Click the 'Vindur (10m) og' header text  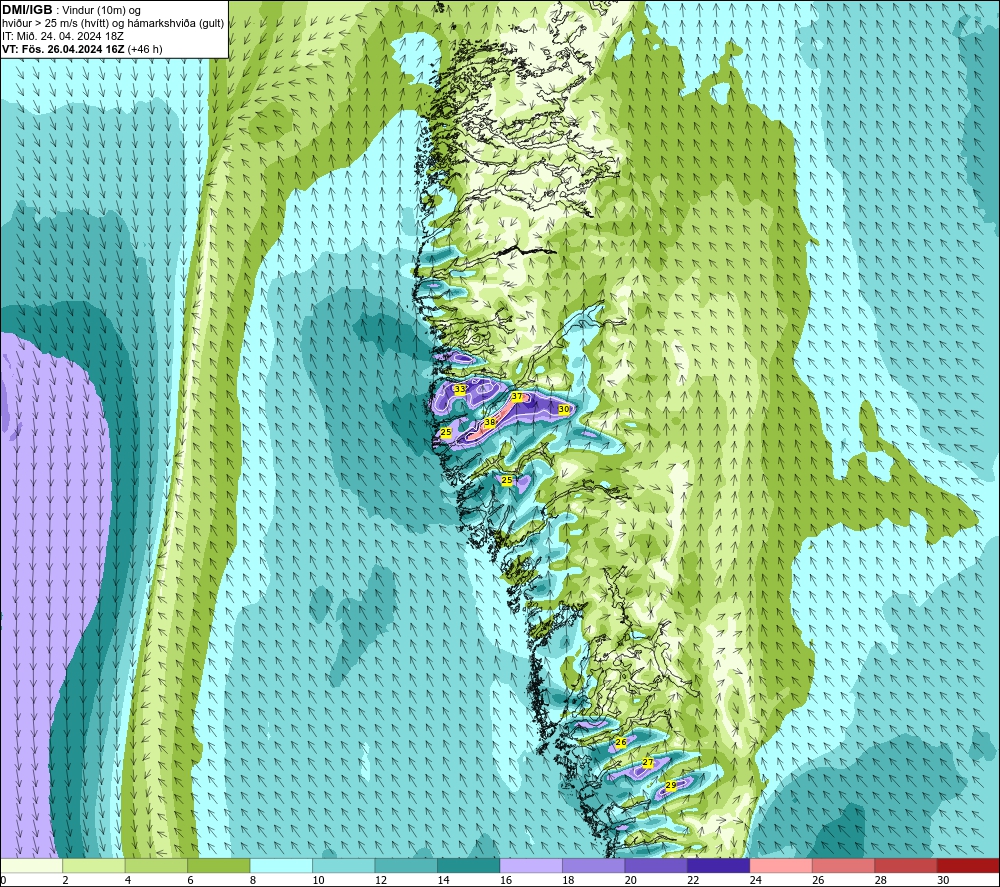101,11
